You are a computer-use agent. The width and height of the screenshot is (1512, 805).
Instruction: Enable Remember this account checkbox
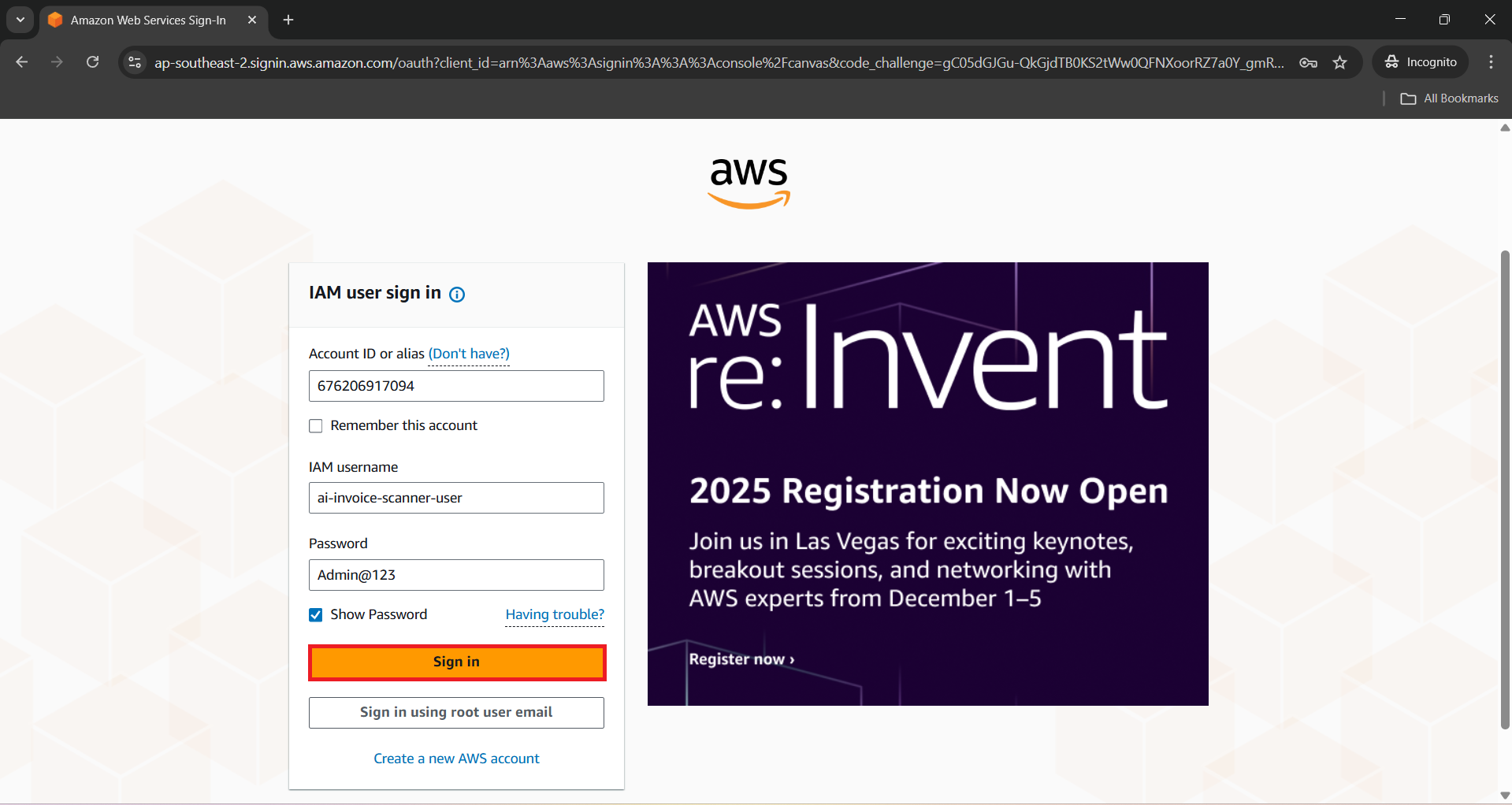click(x=316, y=426)
